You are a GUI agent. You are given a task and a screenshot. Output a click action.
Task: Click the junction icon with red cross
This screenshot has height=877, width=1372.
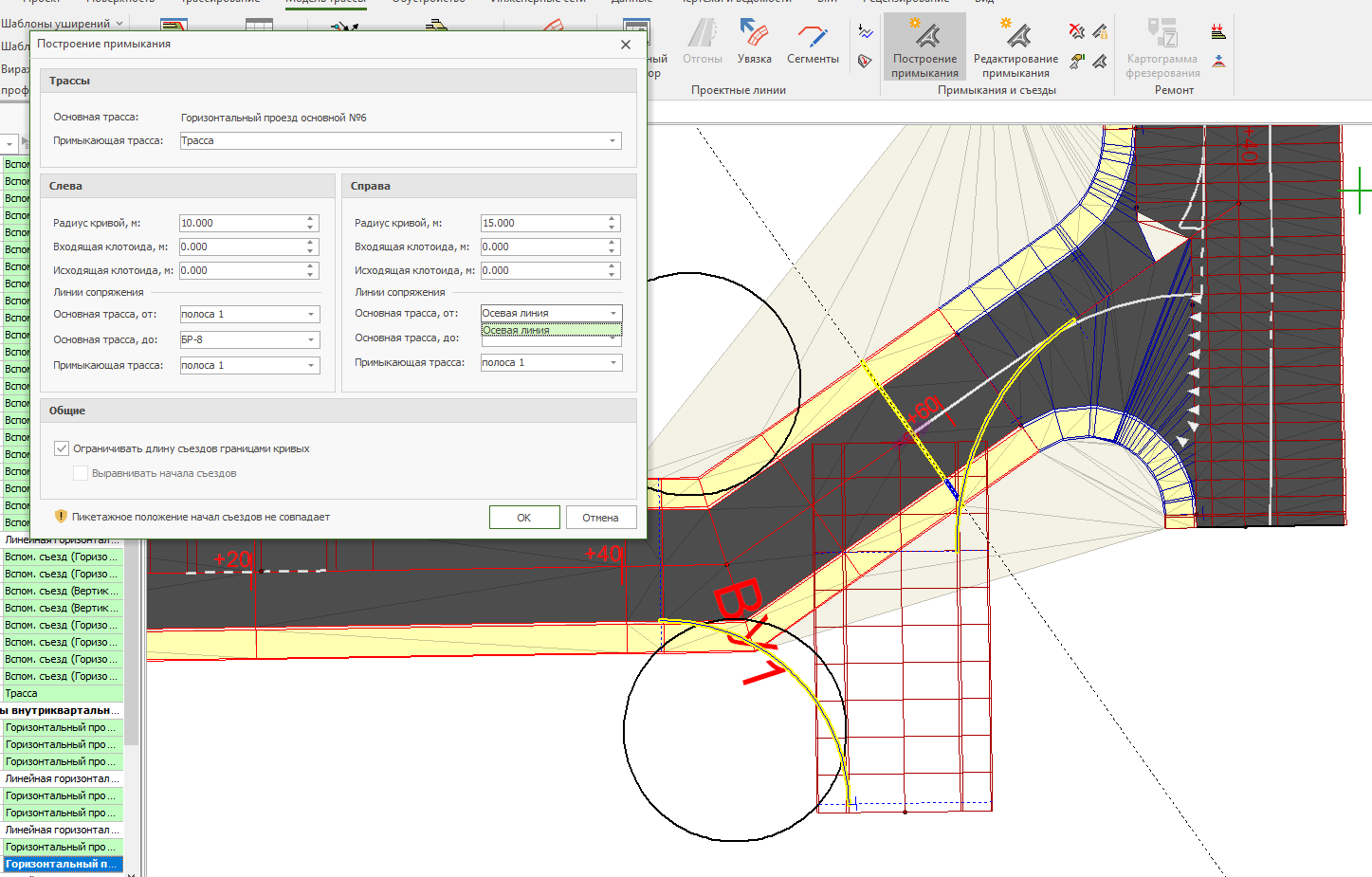[1077, 31]
